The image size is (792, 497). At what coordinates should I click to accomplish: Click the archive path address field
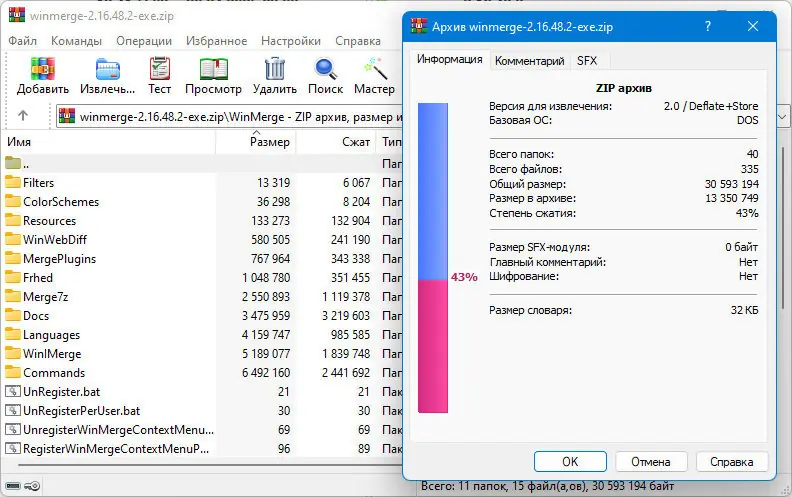(229, 117)
